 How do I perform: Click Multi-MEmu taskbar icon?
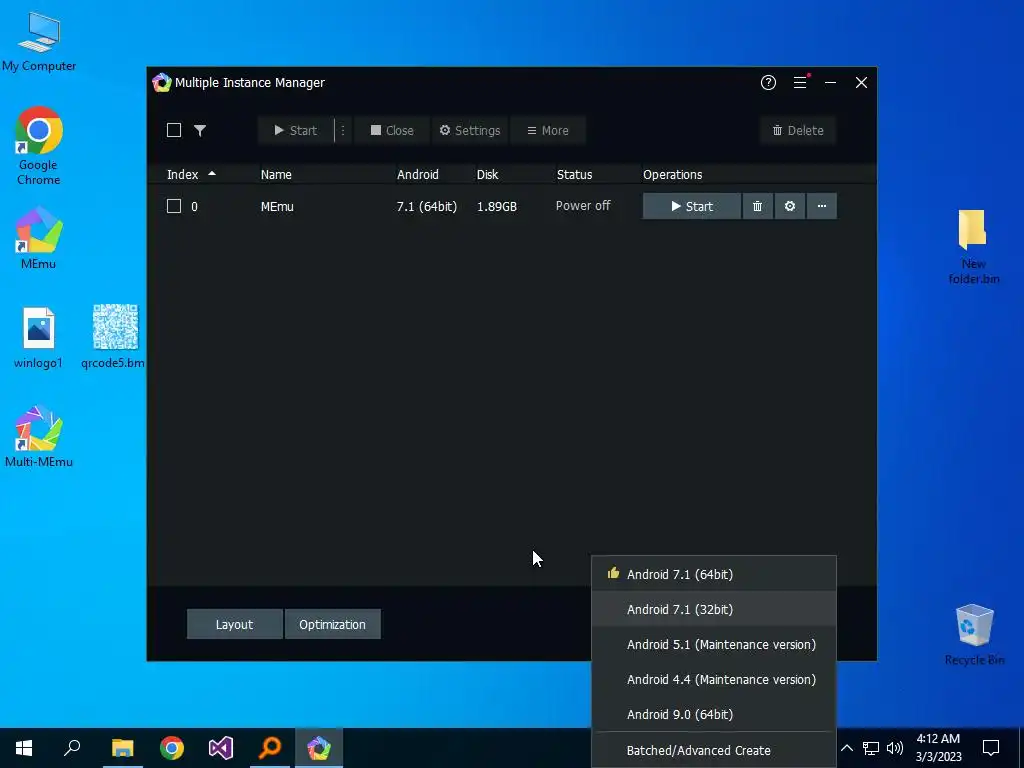[x=319, y=748]
